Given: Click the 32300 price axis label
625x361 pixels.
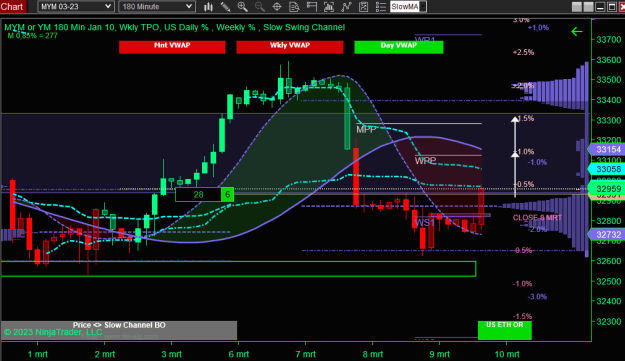Looking at the screenshot, I should pos(609,321).
